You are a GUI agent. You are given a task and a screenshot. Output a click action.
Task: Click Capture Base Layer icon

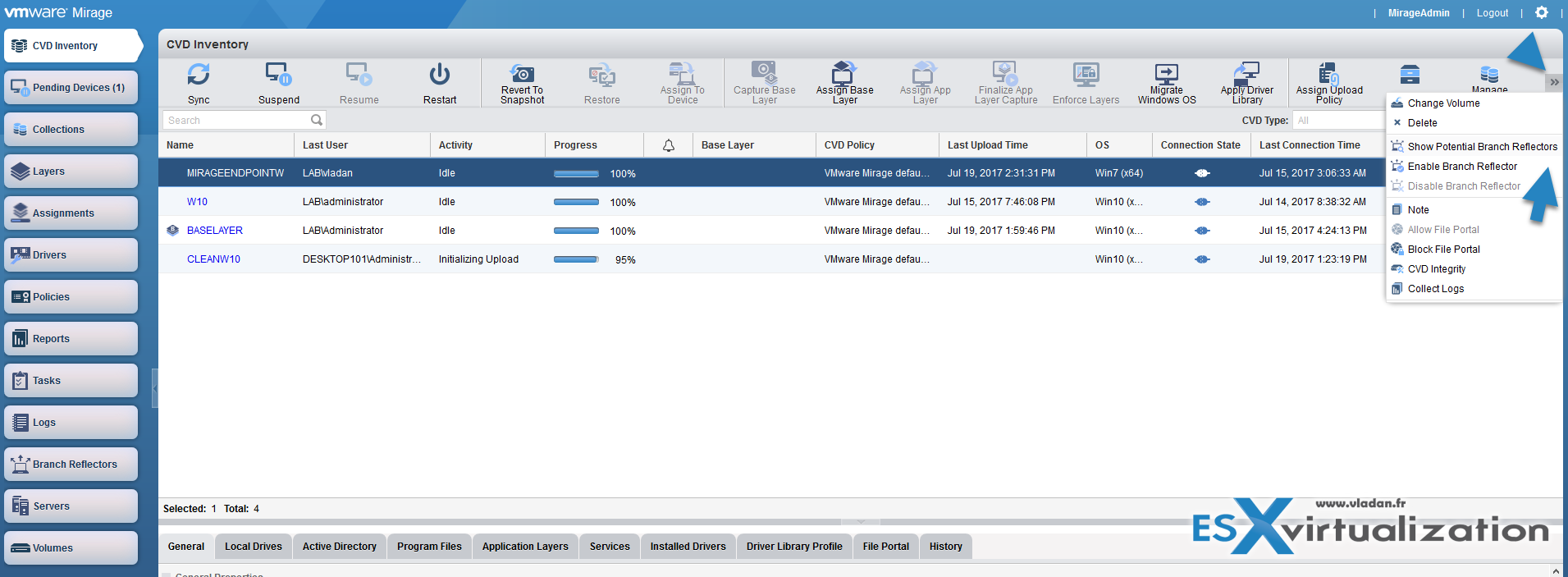(764, 72)
